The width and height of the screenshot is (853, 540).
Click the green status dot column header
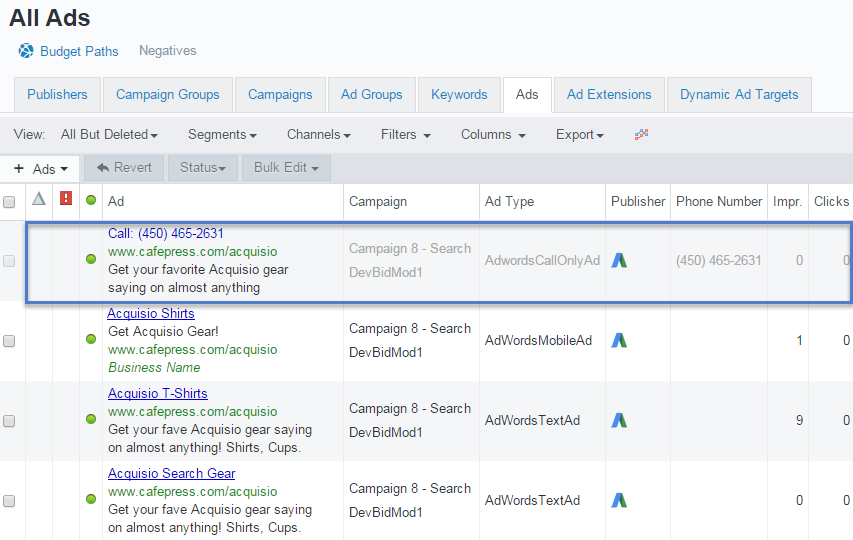[x=91, y=200]
